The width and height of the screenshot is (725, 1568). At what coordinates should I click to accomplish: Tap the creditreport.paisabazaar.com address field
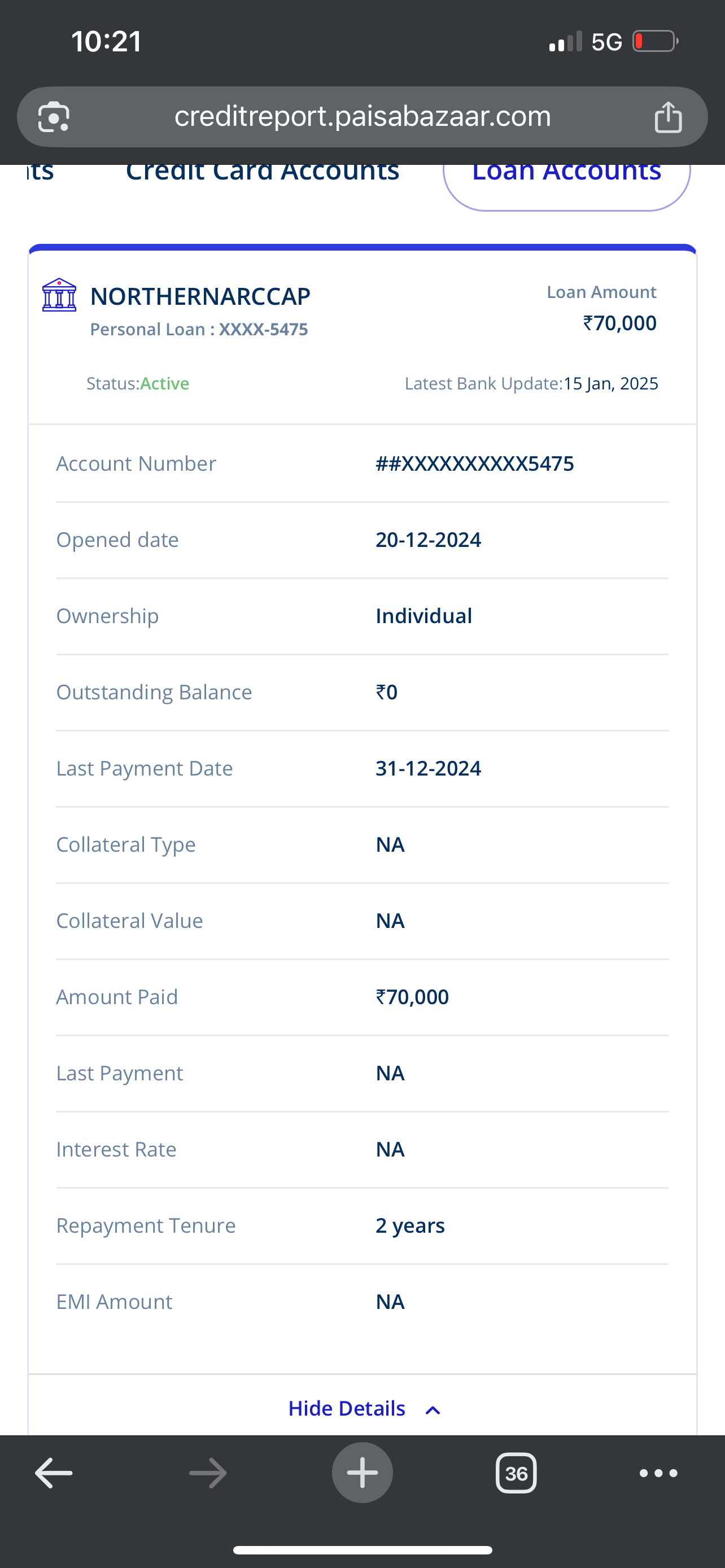(x=362, y=116)
